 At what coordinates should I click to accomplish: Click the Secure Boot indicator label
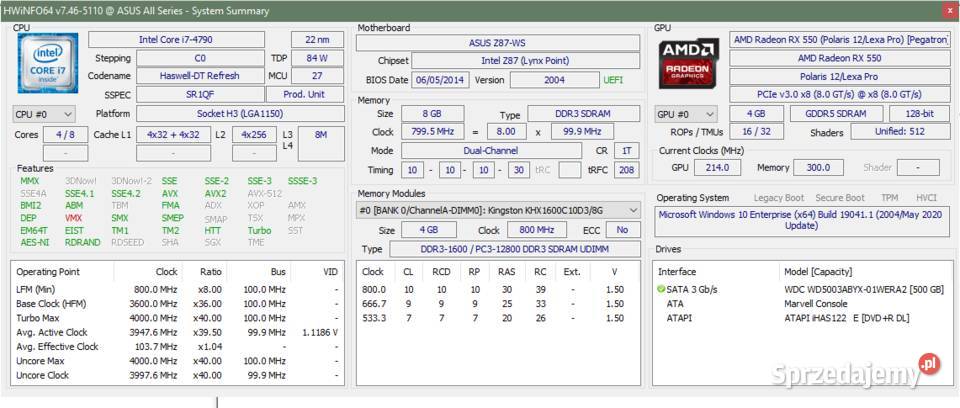click(x=840, y=198)
